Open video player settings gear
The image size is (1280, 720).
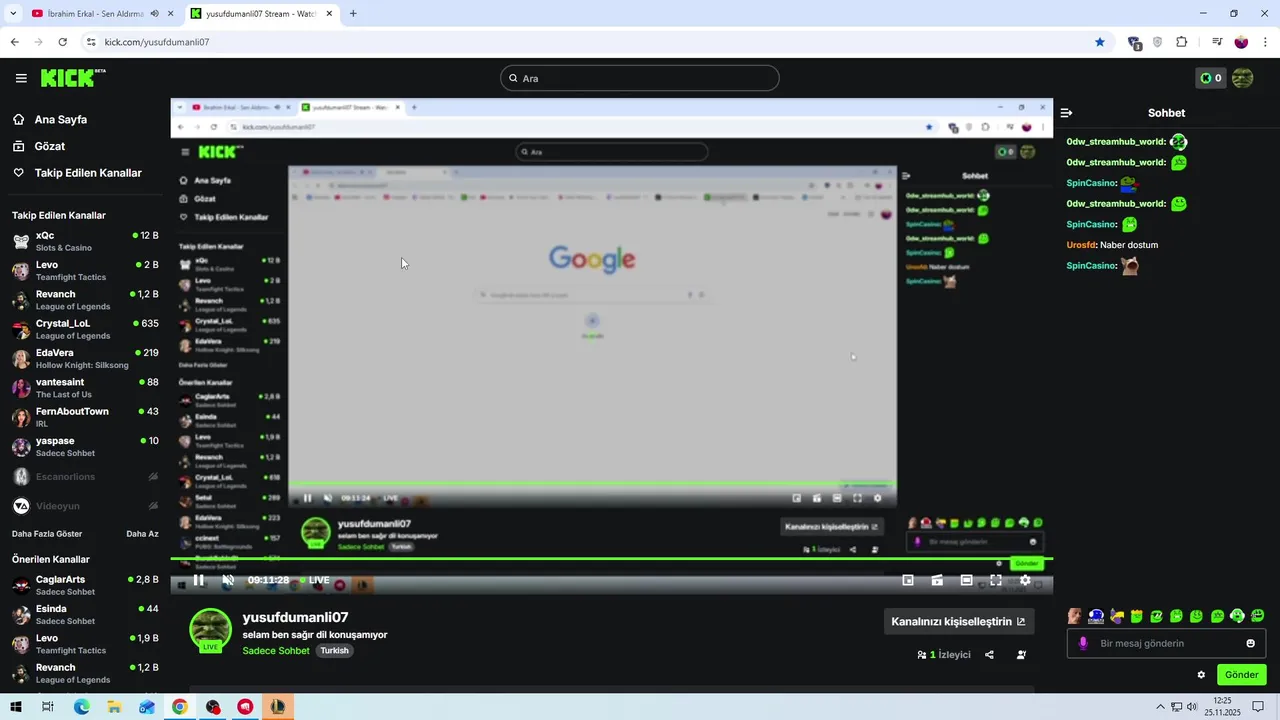pos(1025,580)
